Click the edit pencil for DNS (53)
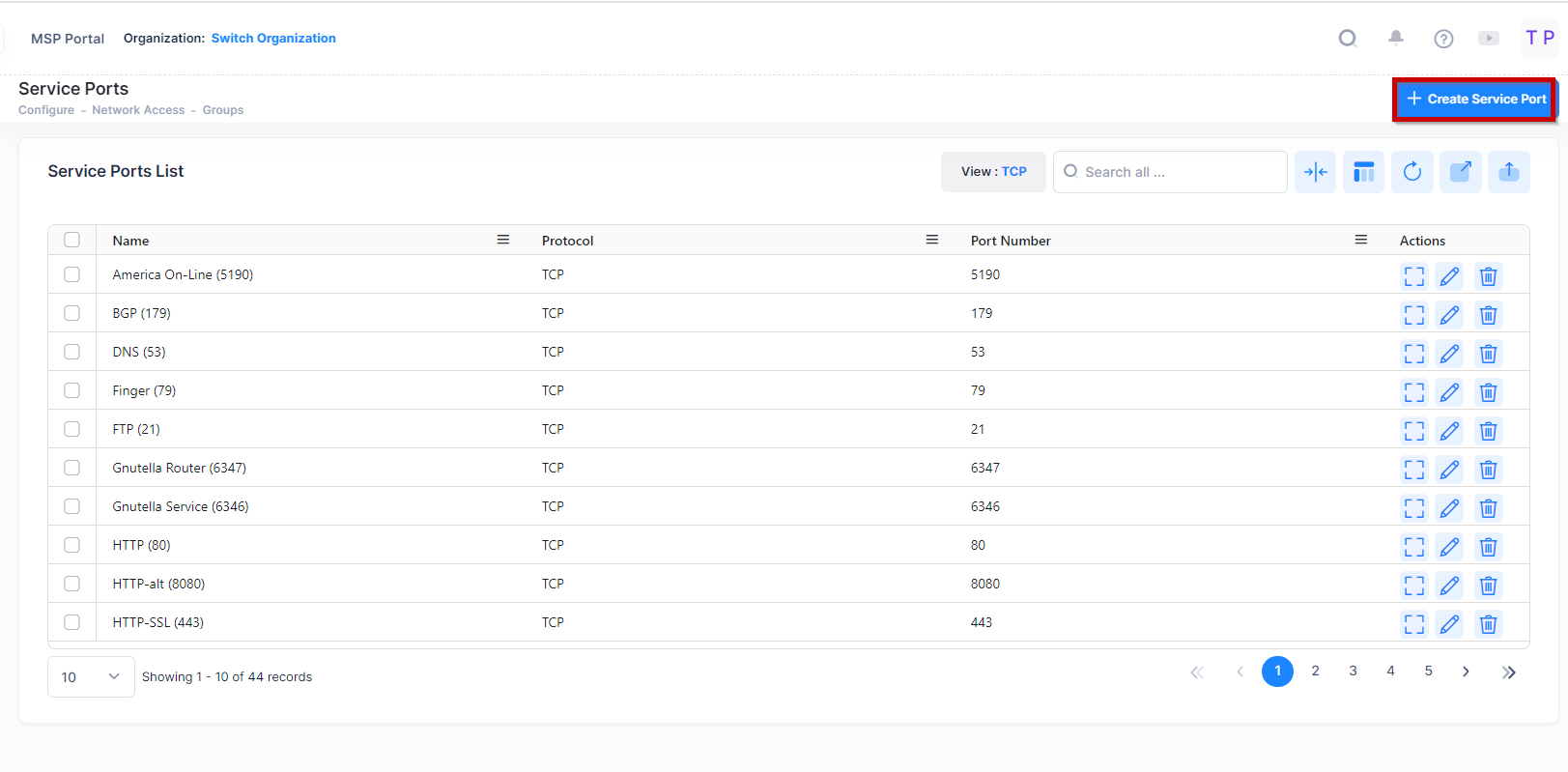1568x772 pixels. (x=1449, y=354)
